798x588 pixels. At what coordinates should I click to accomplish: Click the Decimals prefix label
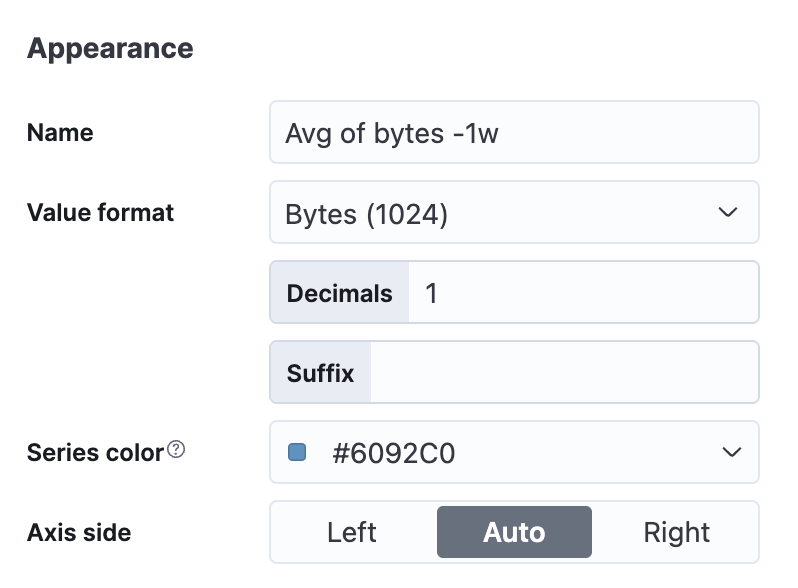339,293
